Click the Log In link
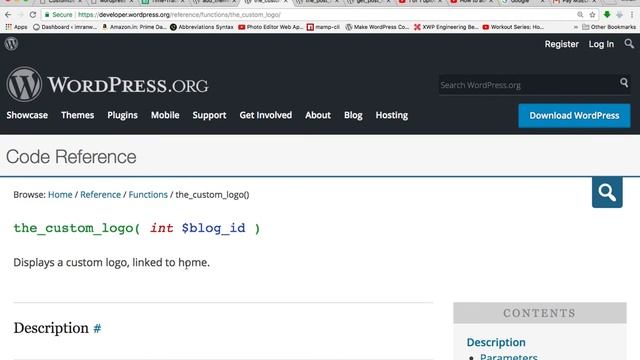The width and height of the screenshot is (640, 360). [601, 44]
